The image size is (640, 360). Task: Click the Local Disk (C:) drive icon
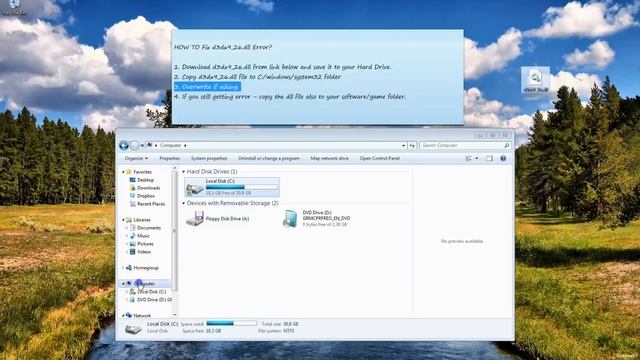[194, 188]
